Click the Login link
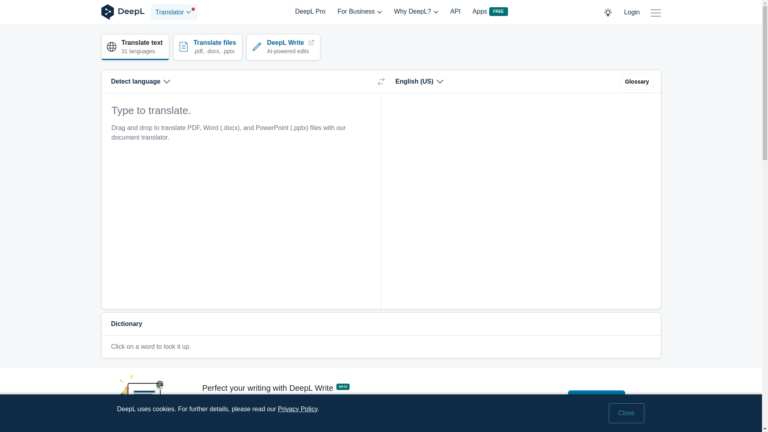768x432 pixels. pos(631,12)
